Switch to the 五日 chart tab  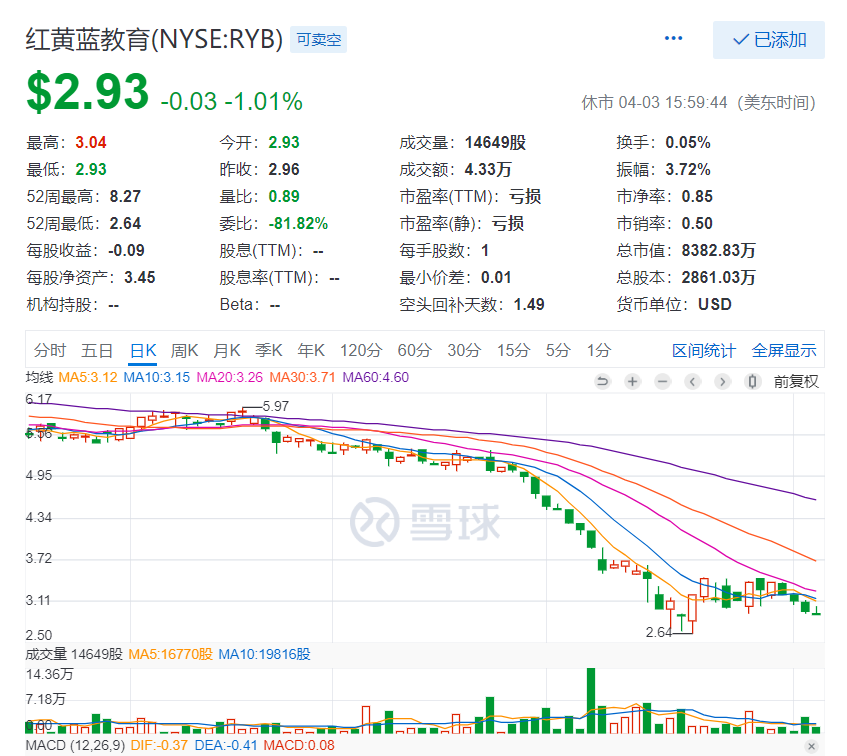pos(97,350)
